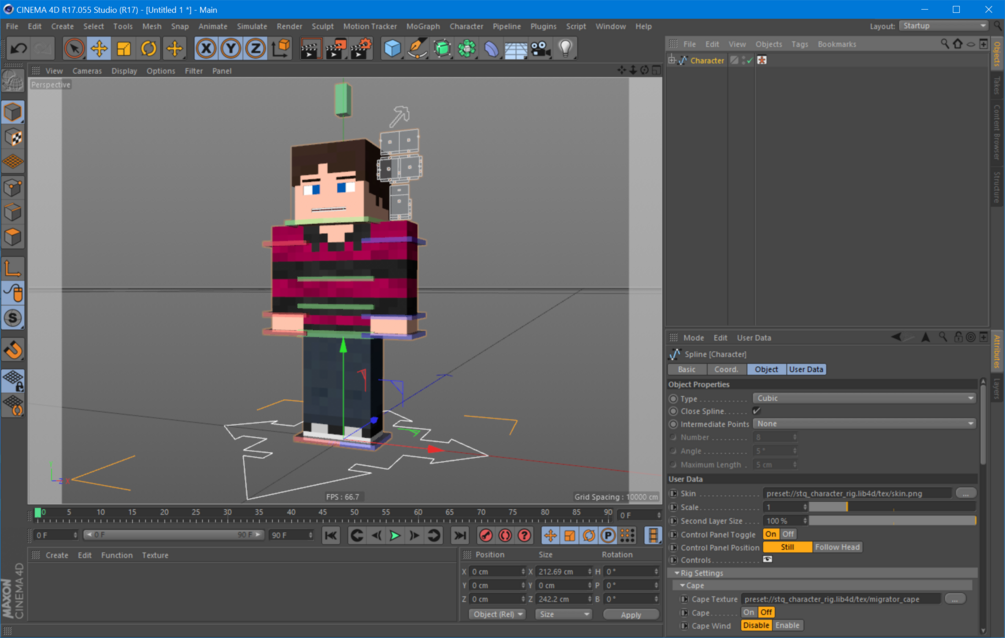Screen dimensions: 1005x638
Task: Render to Picture Viewer
Action: (335, 48)
